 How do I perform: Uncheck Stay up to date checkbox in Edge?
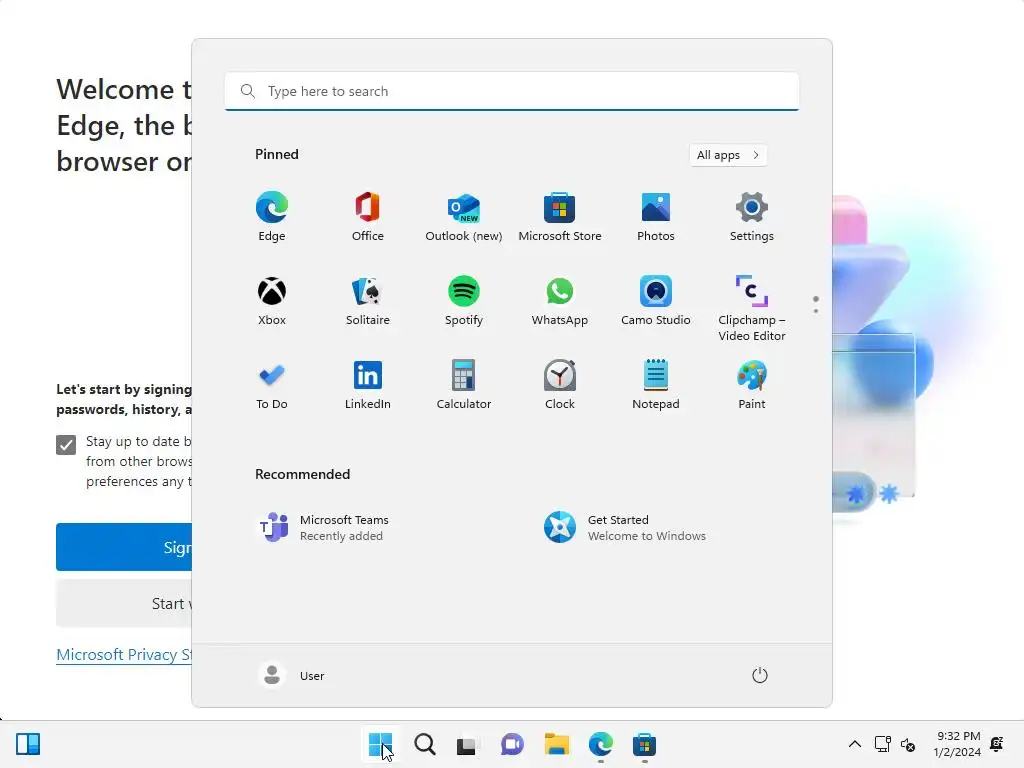66,445
